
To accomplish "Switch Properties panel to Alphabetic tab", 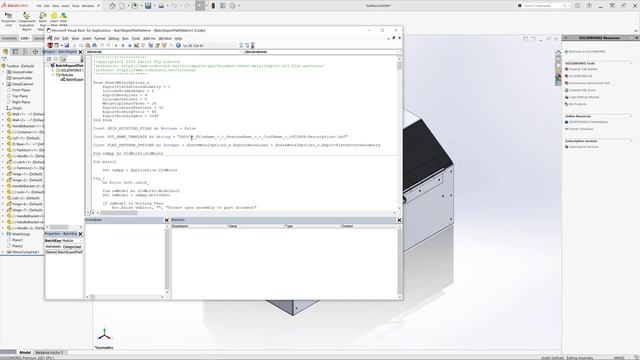I will [53, 247].
